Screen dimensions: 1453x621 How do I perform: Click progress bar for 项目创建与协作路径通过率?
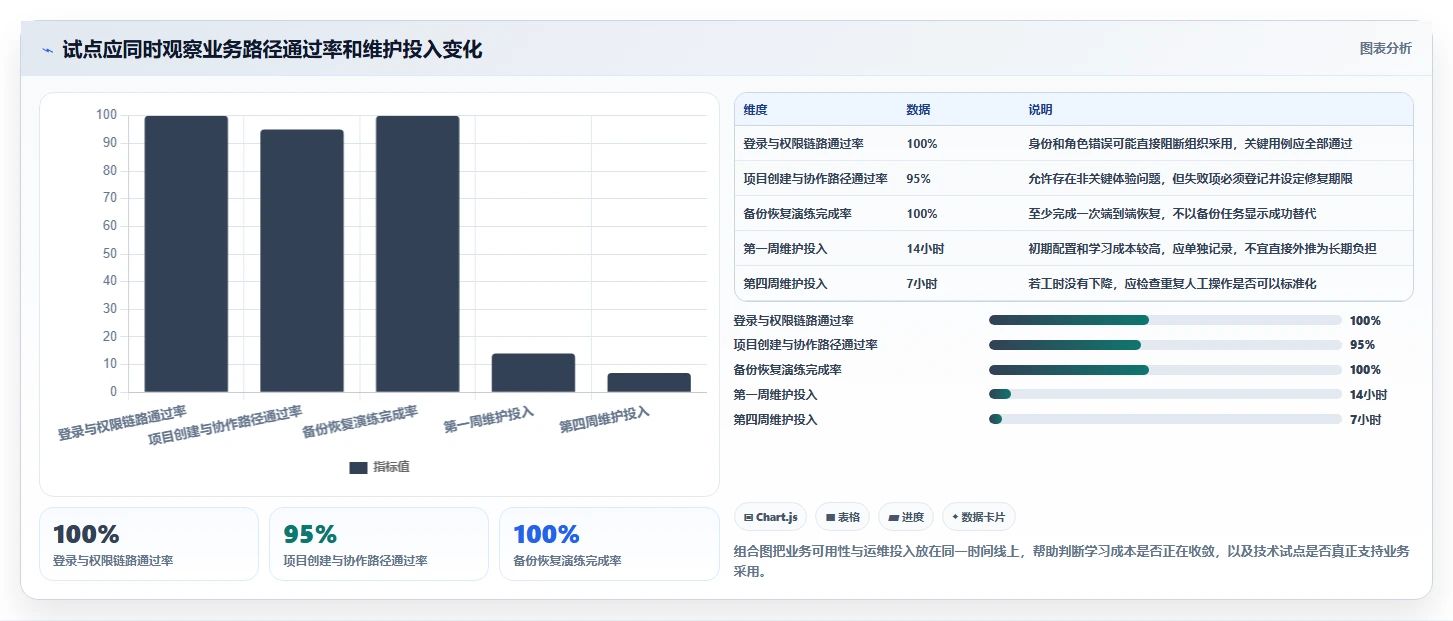point(1165,345)
